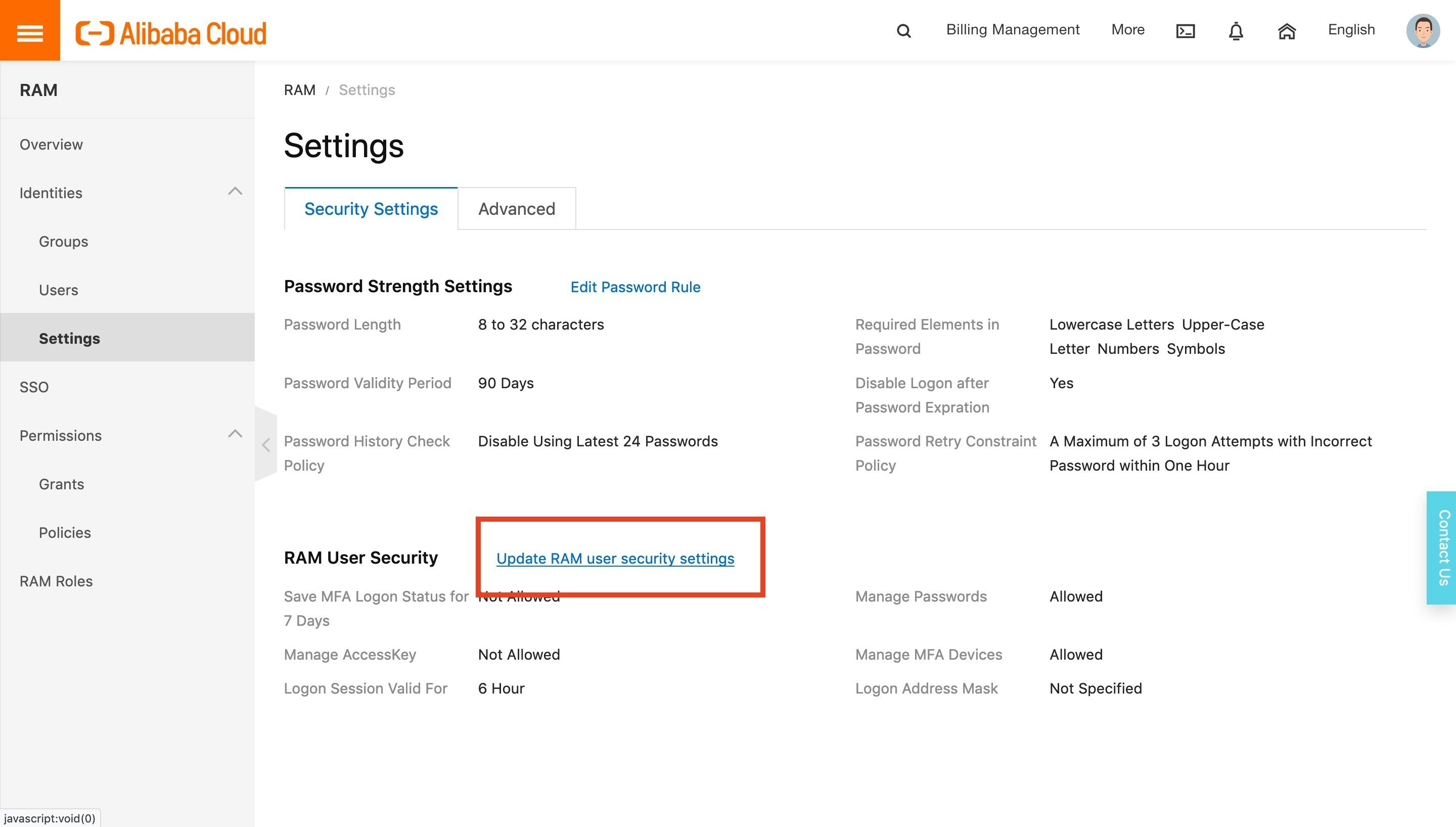Select Settings in the sidebar
Viewport: 1456px width, 827px height.
127,337
